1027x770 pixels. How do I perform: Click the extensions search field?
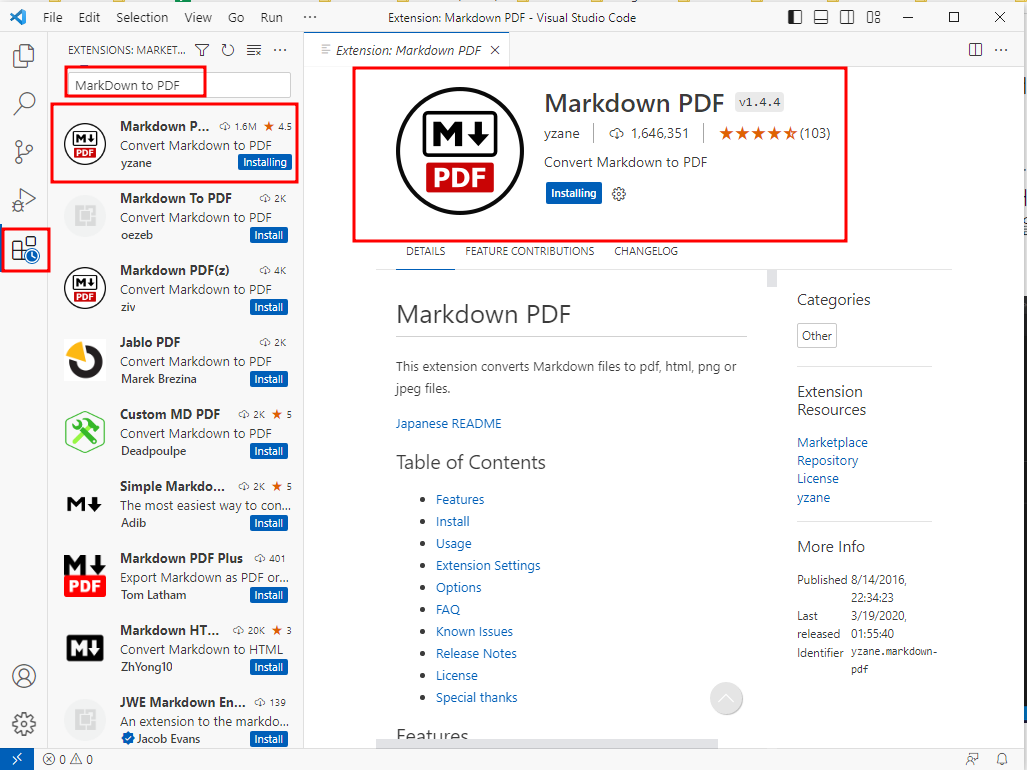[x=179, y=85]
